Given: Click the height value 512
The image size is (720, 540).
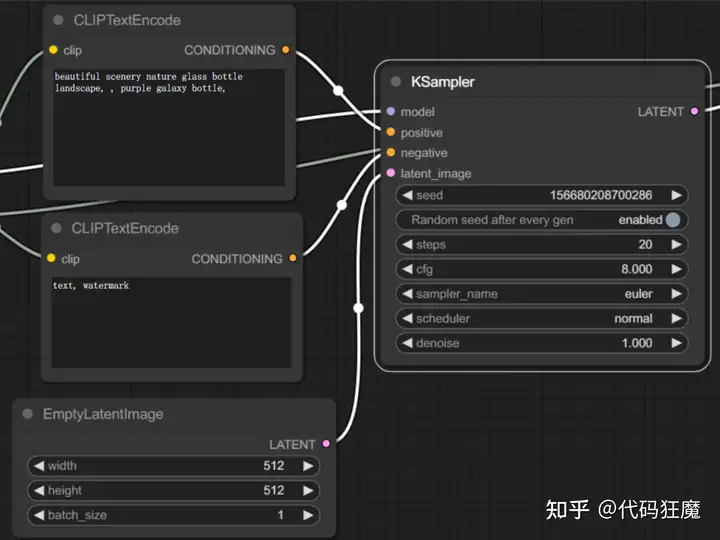Looking at the screenshot, I should [x=274, y=490].
